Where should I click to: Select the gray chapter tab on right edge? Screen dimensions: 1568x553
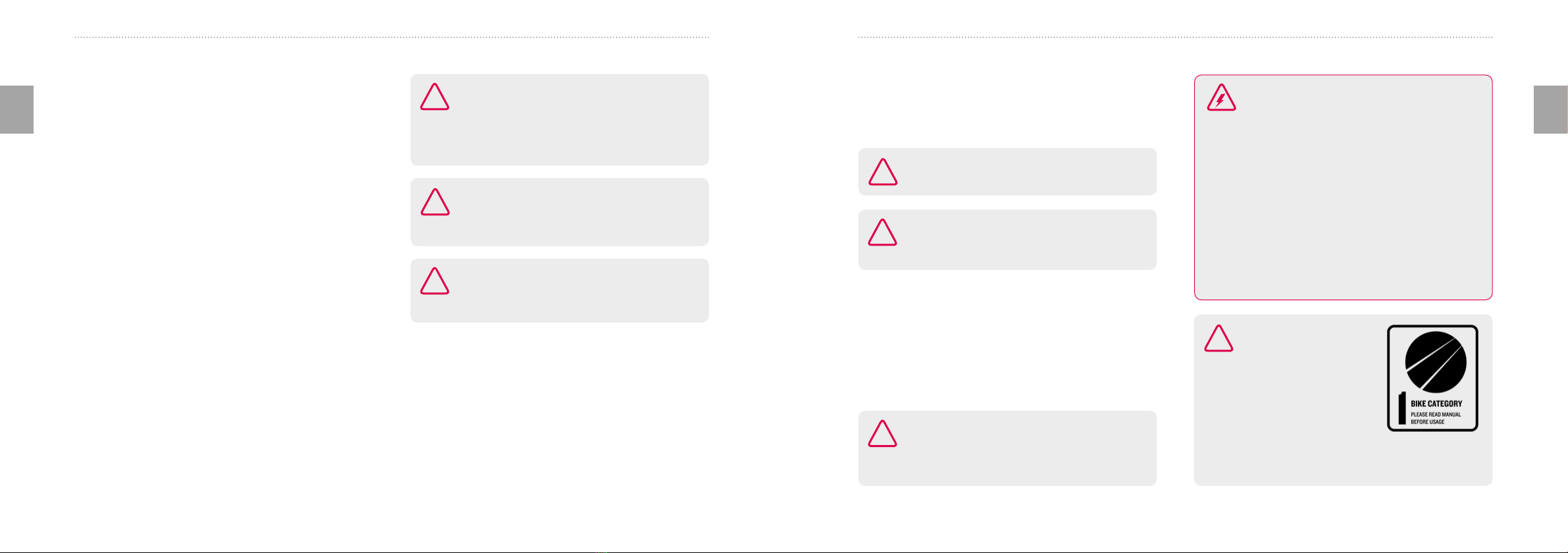pos(1551,109)
